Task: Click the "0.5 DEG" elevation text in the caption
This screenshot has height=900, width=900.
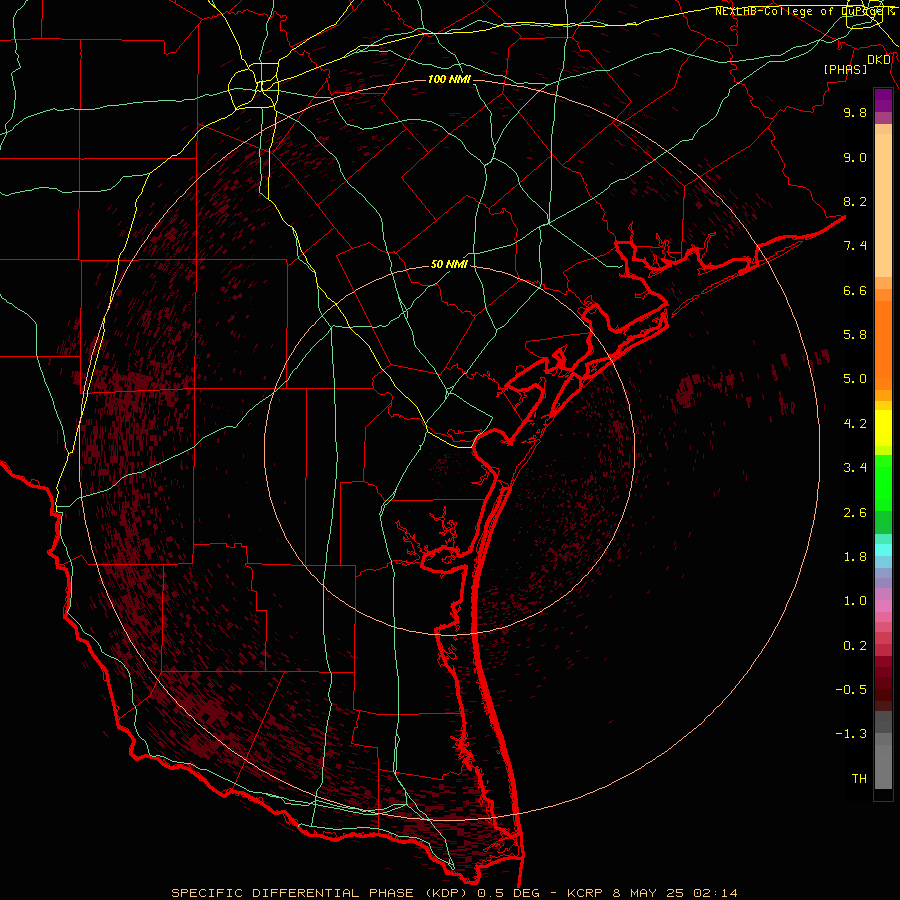Action: 509,893
